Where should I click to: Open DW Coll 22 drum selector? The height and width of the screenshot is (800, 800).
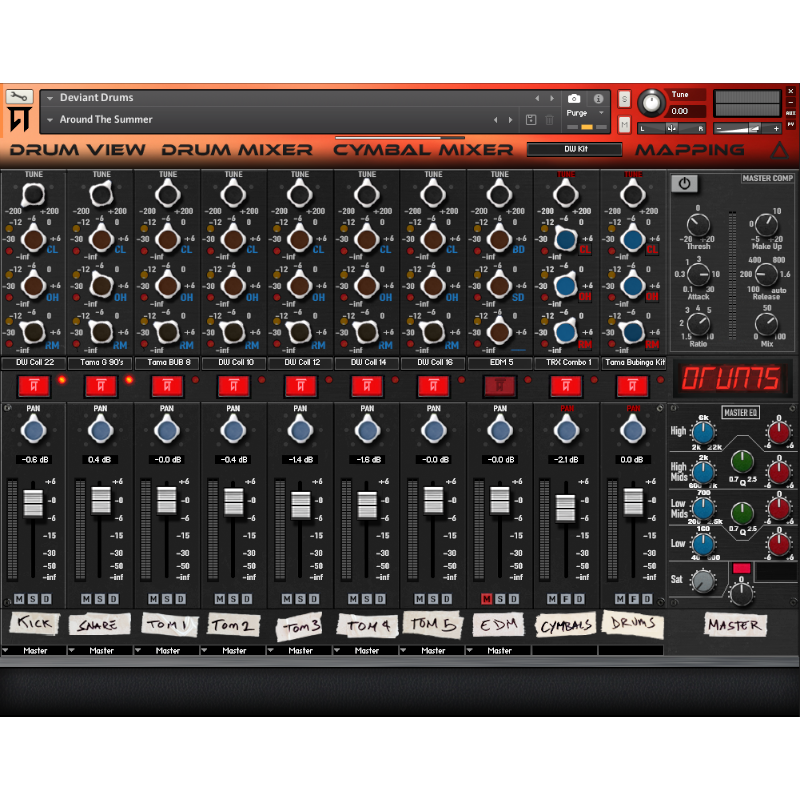point(34,363)
